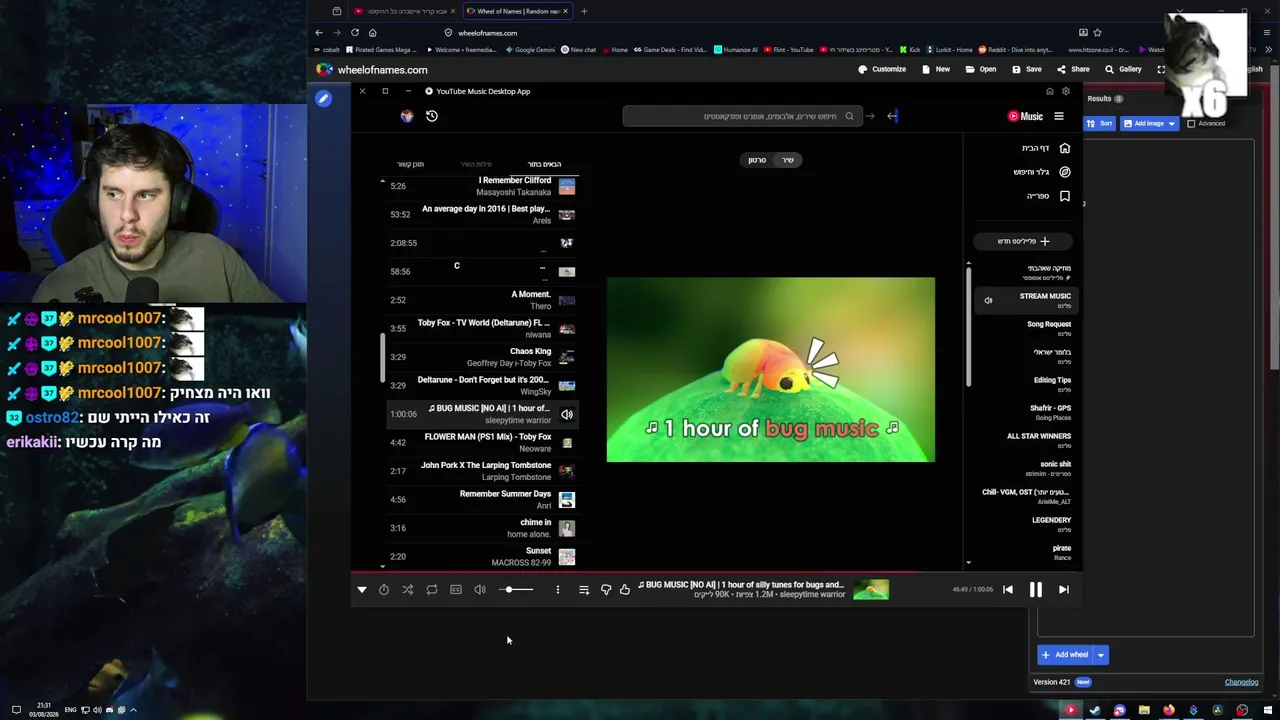Screen dimensions: 1280x720
Task: Play Sunset by MACROSS 82-99
Action: [482, 556]
